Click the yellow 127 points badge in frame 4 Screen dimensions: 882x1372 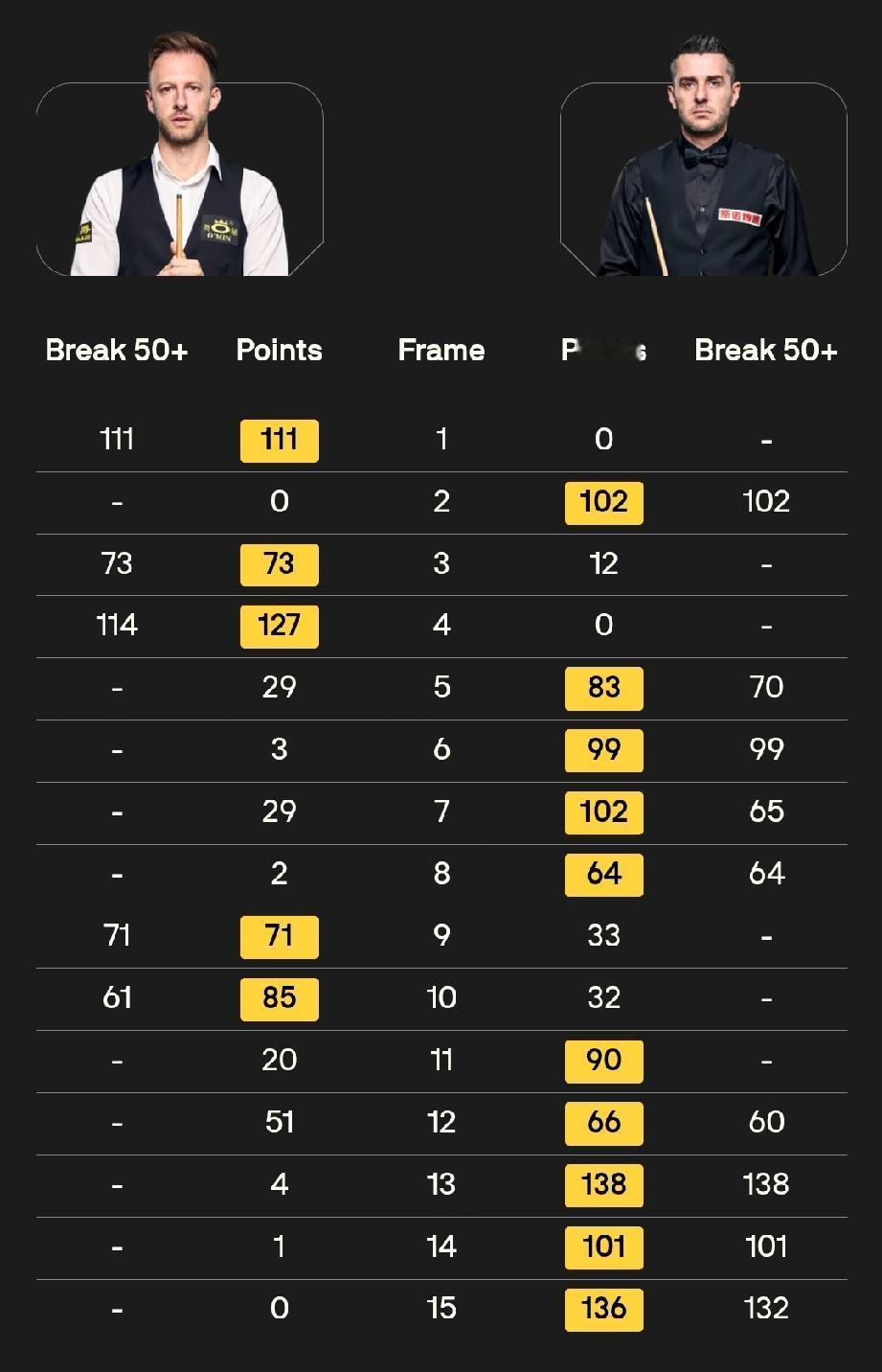pyautogui.click(x=279, y=627)
